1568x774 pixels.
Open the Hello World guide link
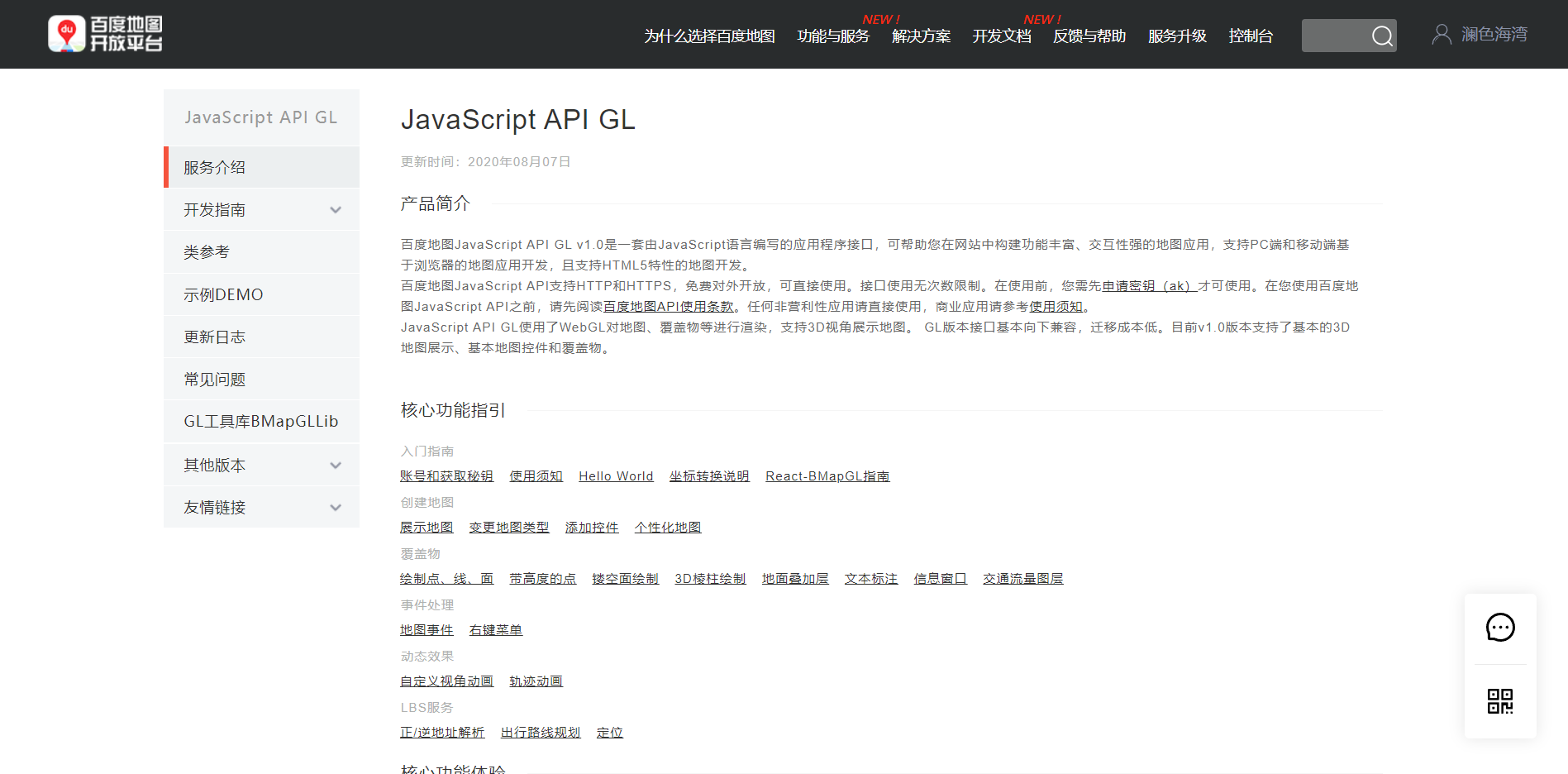tap(615, 475)
